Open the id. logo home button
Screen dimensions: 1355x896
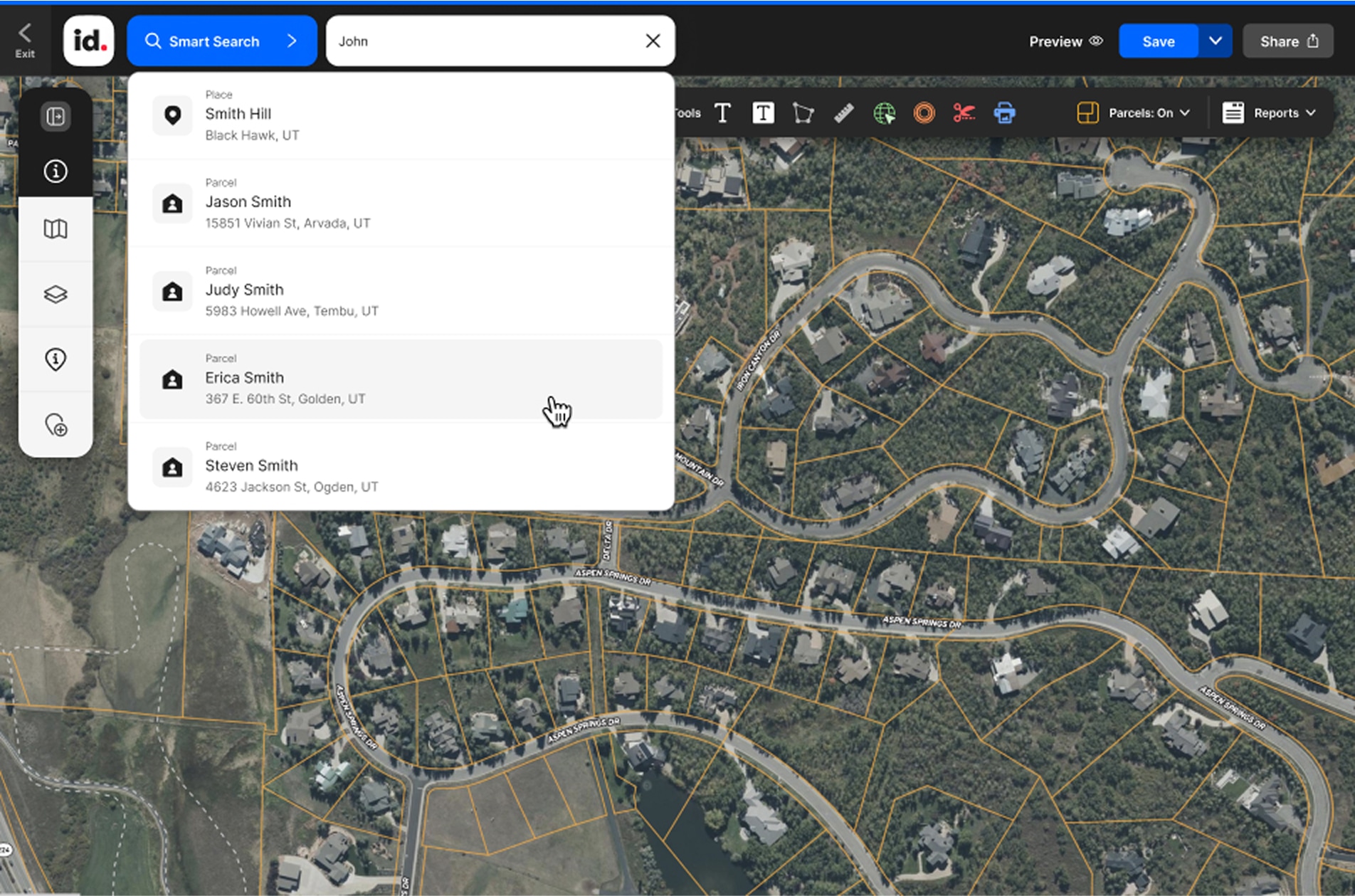click(88, 41)
